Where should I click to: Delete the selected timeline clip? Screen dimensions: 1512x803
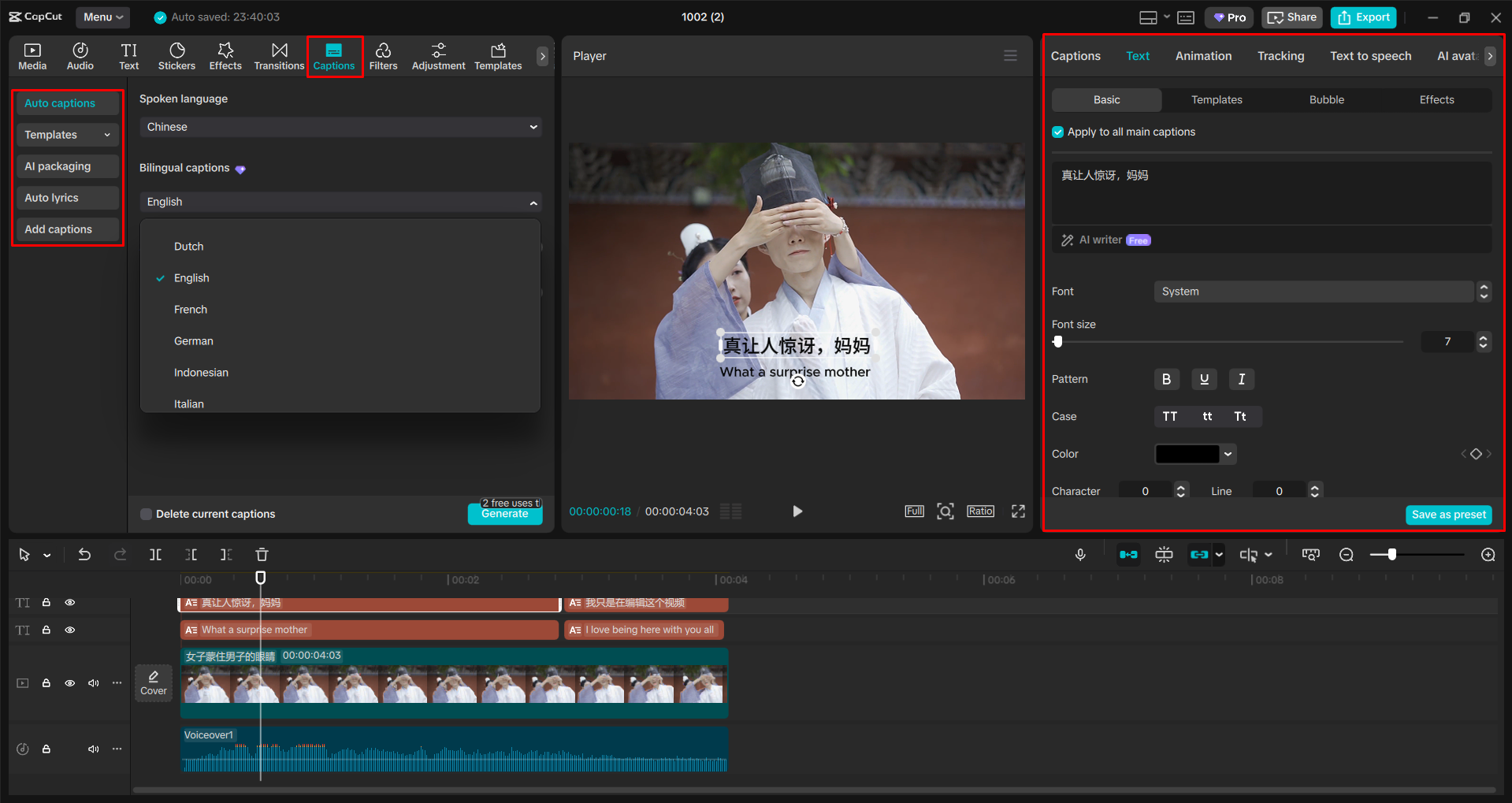(262, 554)
